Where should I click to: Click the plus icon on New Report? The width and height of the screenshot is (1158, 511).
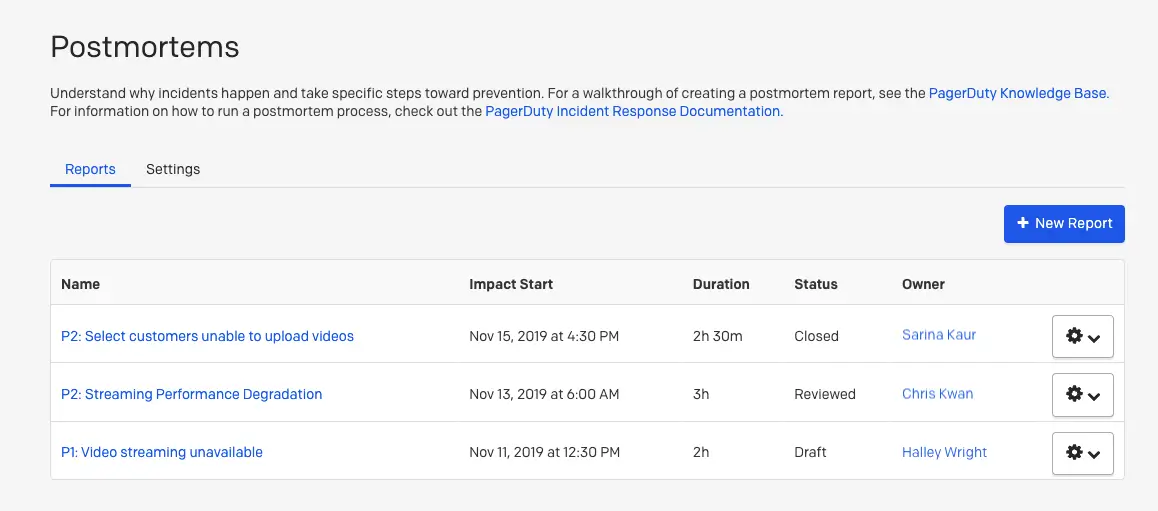tap(1023, 223)
